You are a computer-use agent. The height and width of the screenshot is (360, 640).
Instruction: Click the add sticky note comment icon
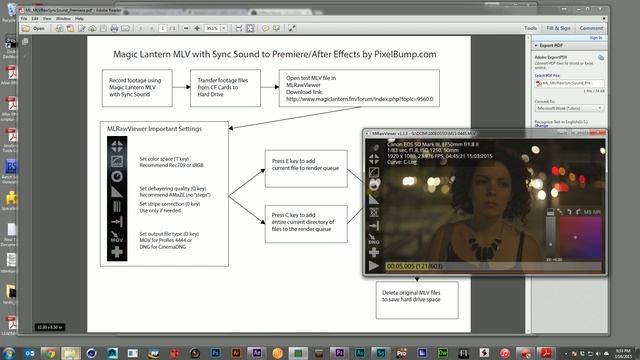[266, 29]
